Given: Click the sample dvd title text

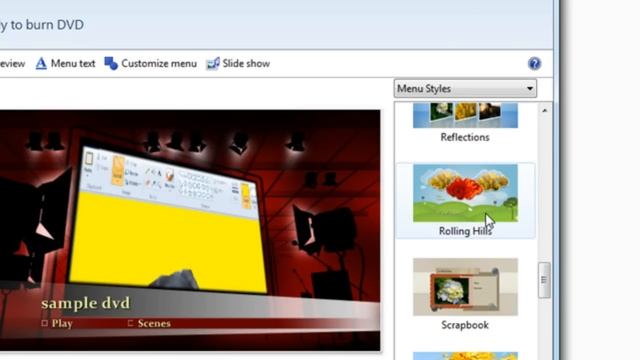Looking at the screenshot, I should pos(86,303).
